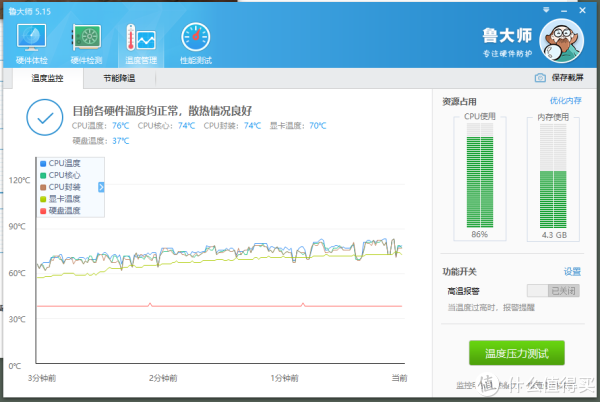Click the 资源占用 section heading
Screen dimensions: 600x402
click(459, 101)
